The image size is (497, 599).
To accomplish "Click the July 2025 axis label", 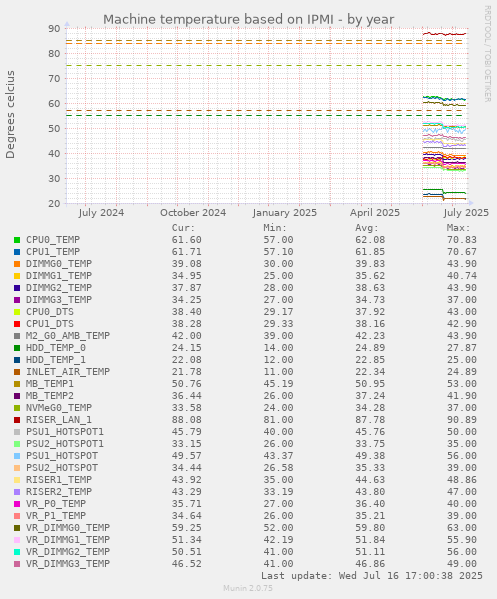I will coord(466,213).
